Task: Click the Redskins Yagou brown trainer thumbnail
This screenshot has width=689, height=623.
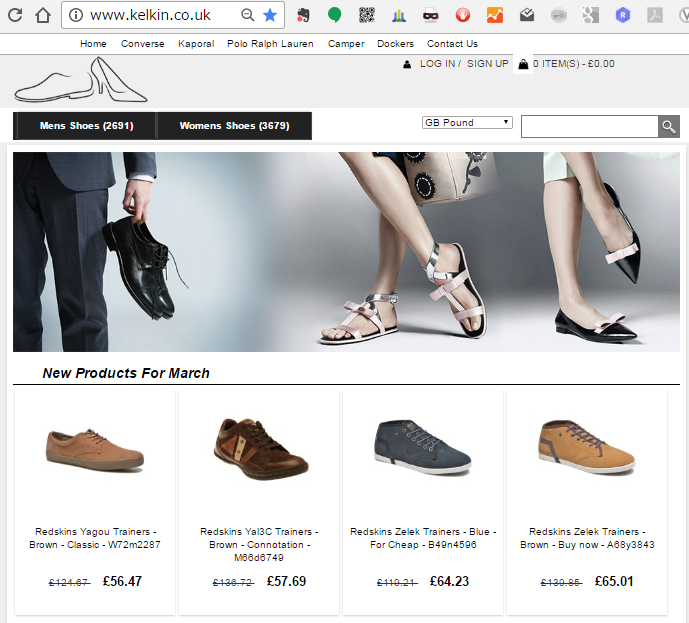Action: (x=95, y=450)
